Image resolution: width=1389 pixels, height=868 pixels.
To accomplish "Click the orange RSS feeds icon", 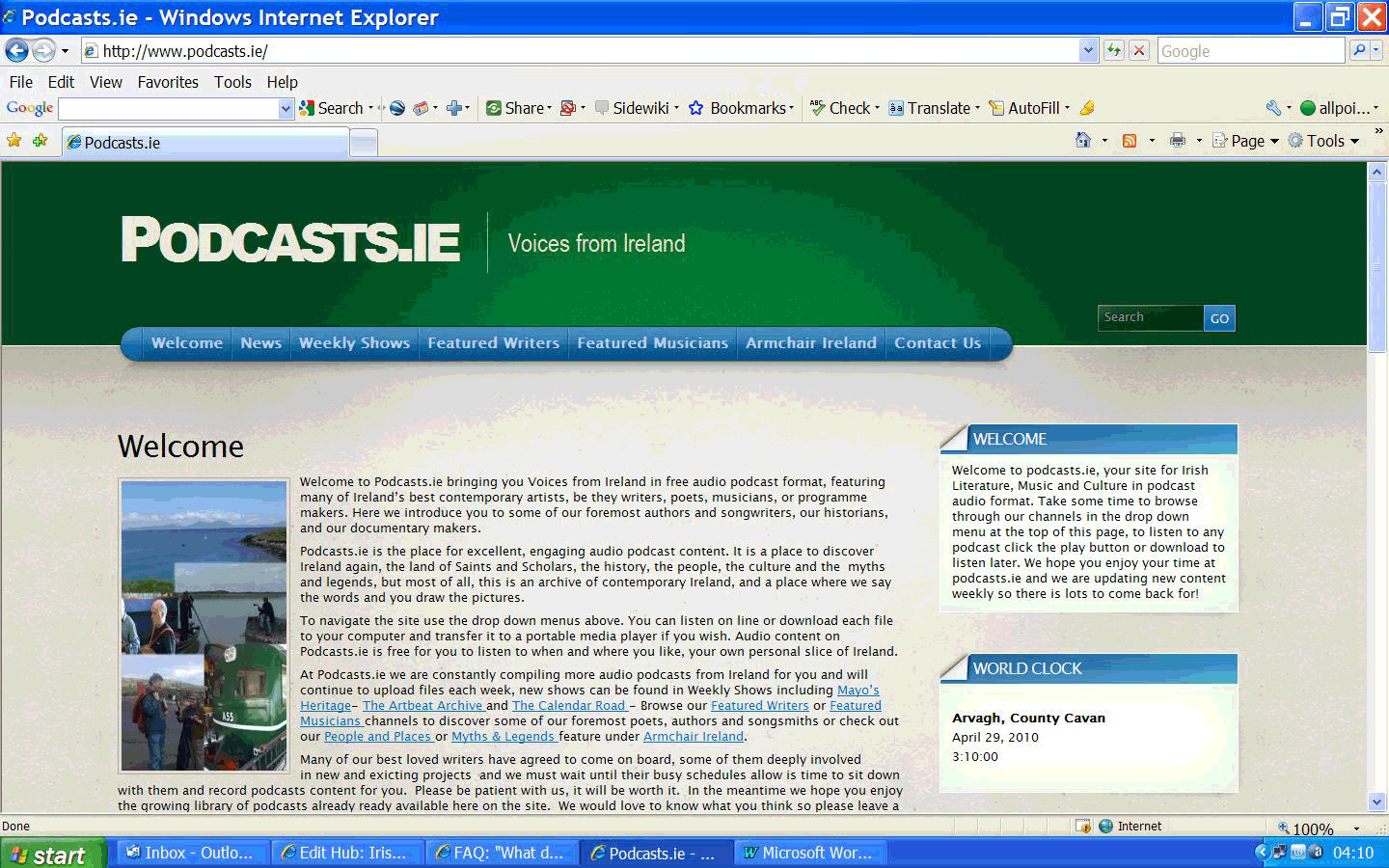I will pos(1130,141).
